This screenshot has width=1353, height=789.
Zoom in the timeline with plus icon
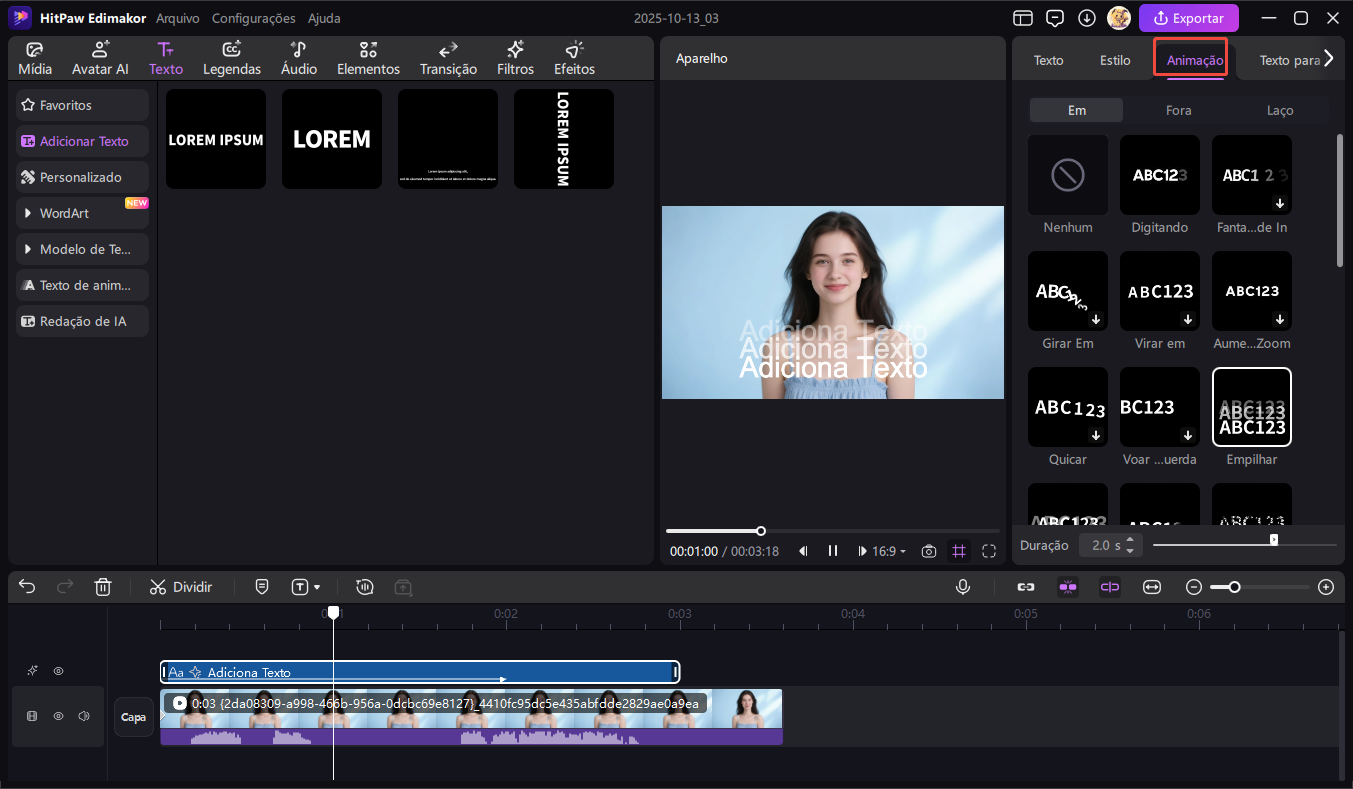click(x=1326, y=587)
